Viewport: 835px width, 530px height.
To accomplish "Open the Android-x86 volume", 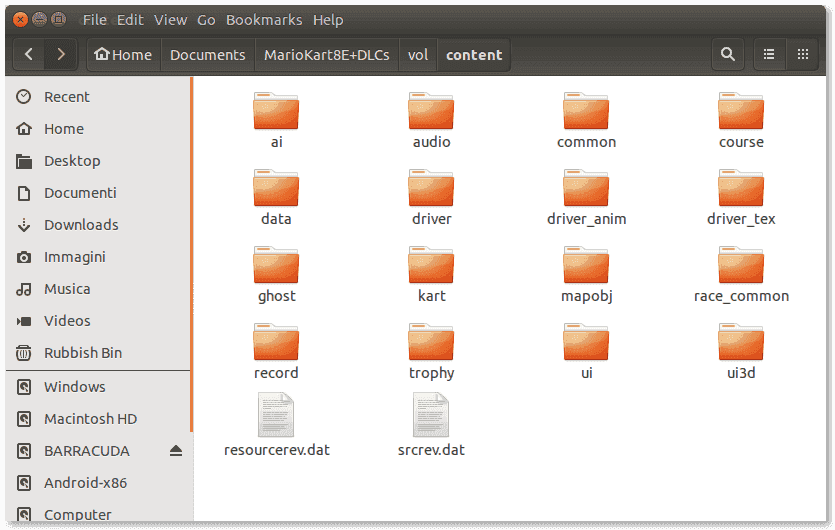I will tap(97, 483).
